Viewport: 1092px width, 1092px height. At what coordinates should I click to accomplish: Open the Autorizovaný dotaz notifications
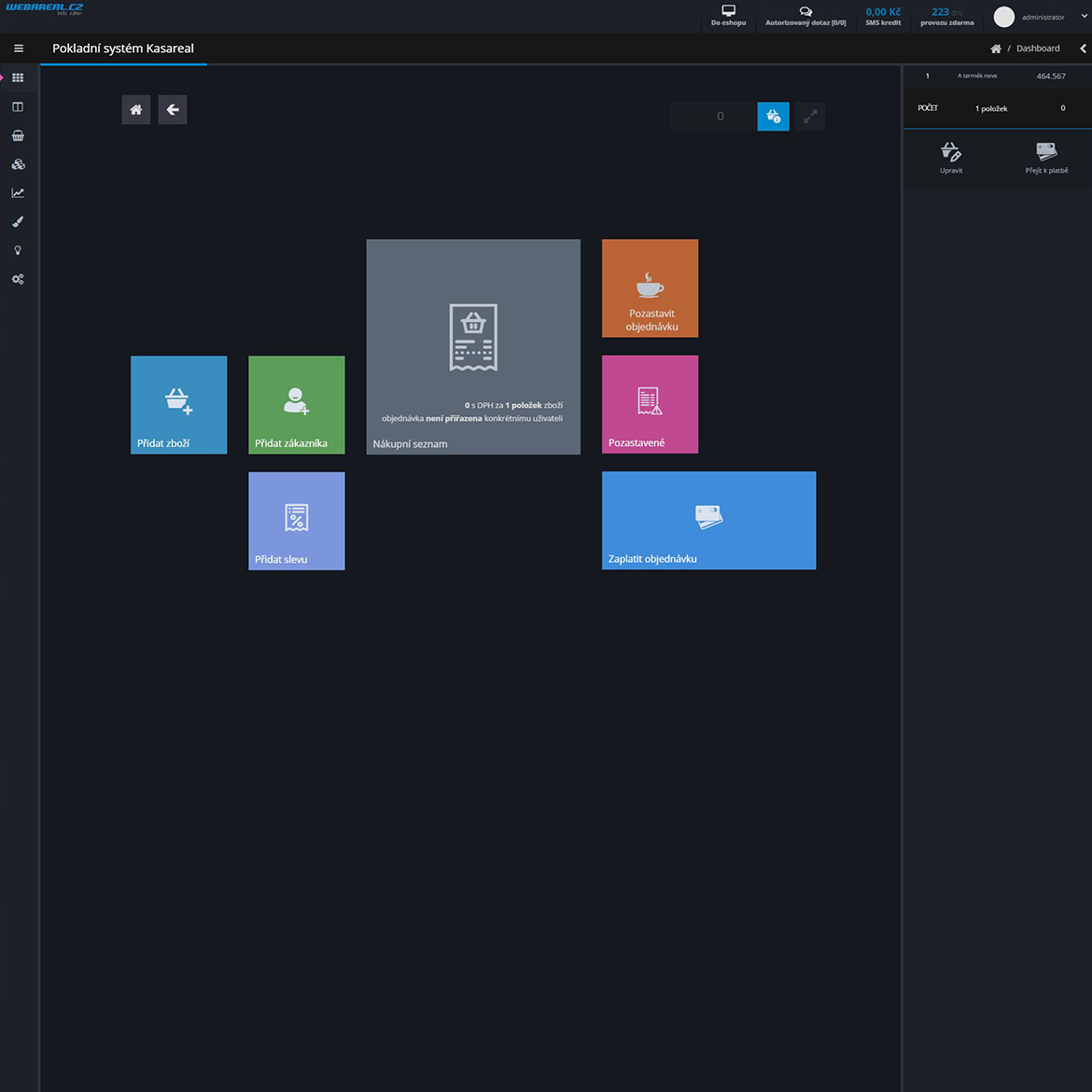[x=805, y=16]
